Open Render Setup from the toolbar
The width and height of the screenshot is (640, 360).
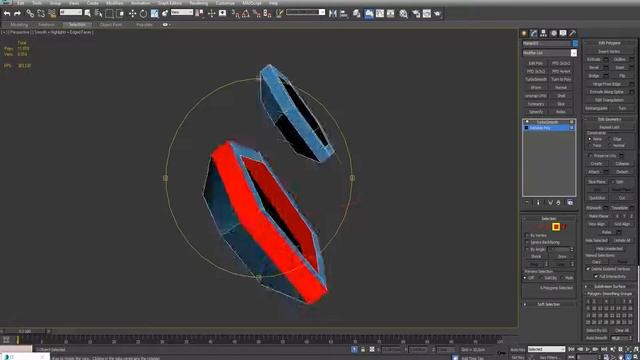point(416,13)
